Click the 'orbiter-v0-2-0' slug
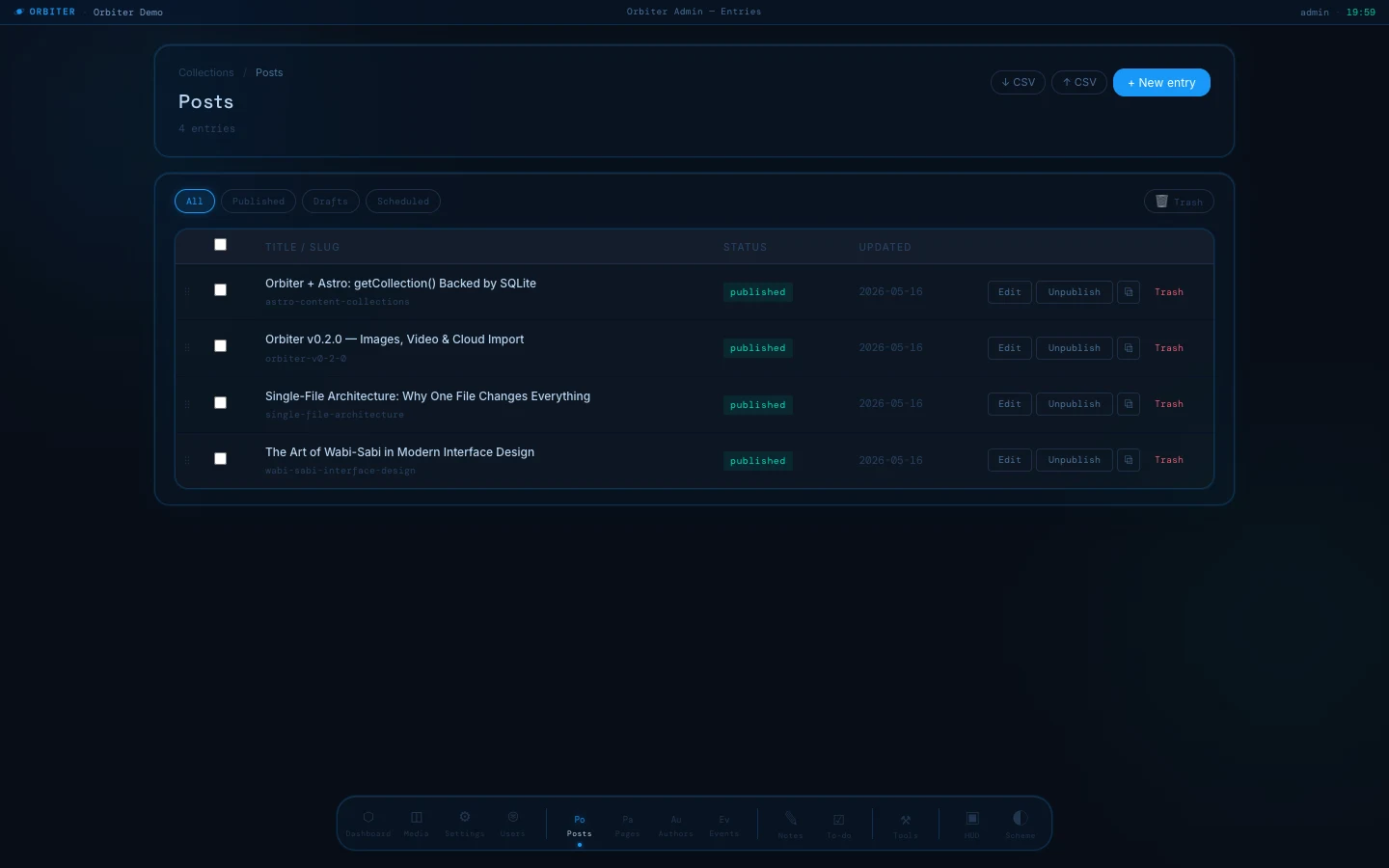Image resolution: width=1389 pixels, height=868 pixels. click(306, 359)
